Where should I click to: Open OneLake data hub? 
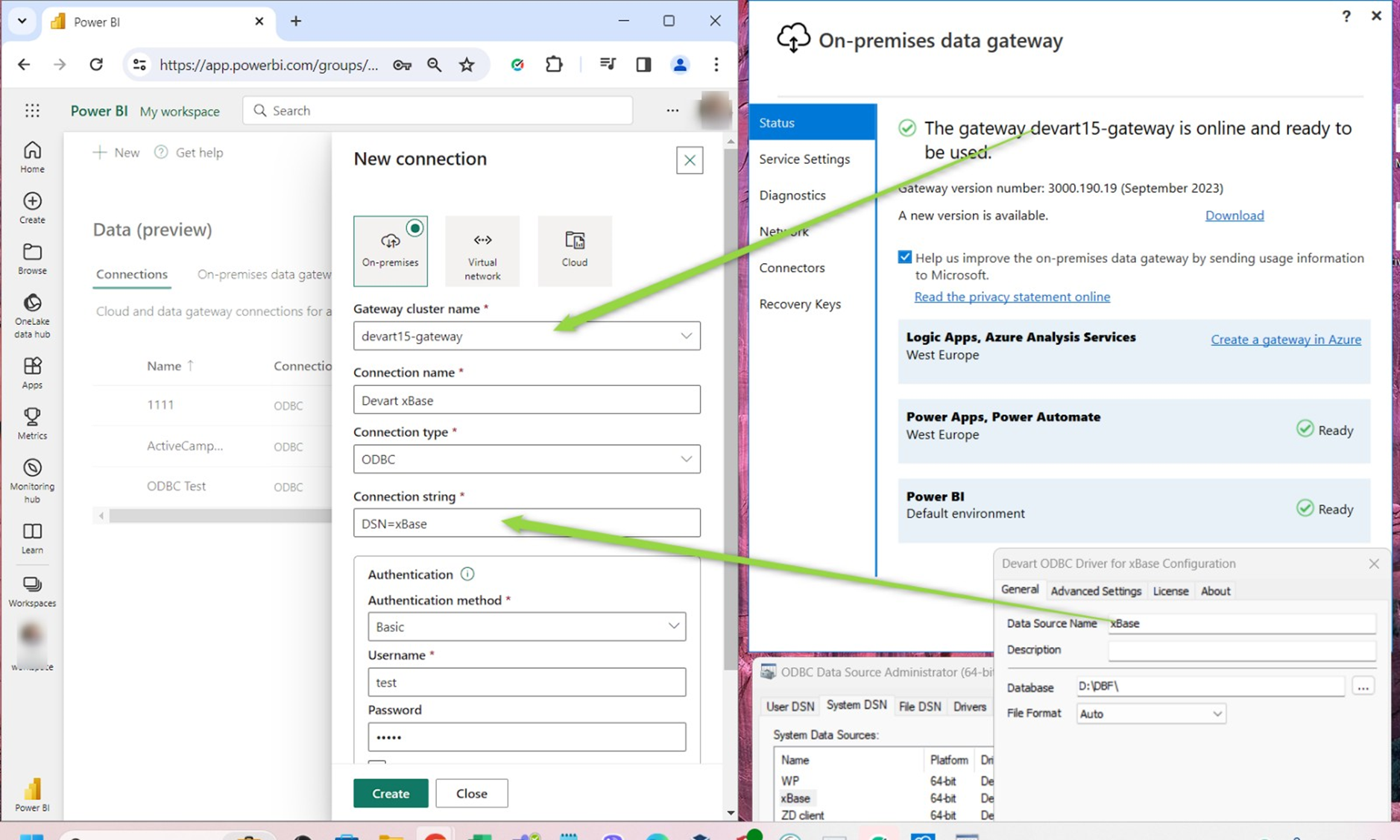pyautogui.click(x=32, y=316)
